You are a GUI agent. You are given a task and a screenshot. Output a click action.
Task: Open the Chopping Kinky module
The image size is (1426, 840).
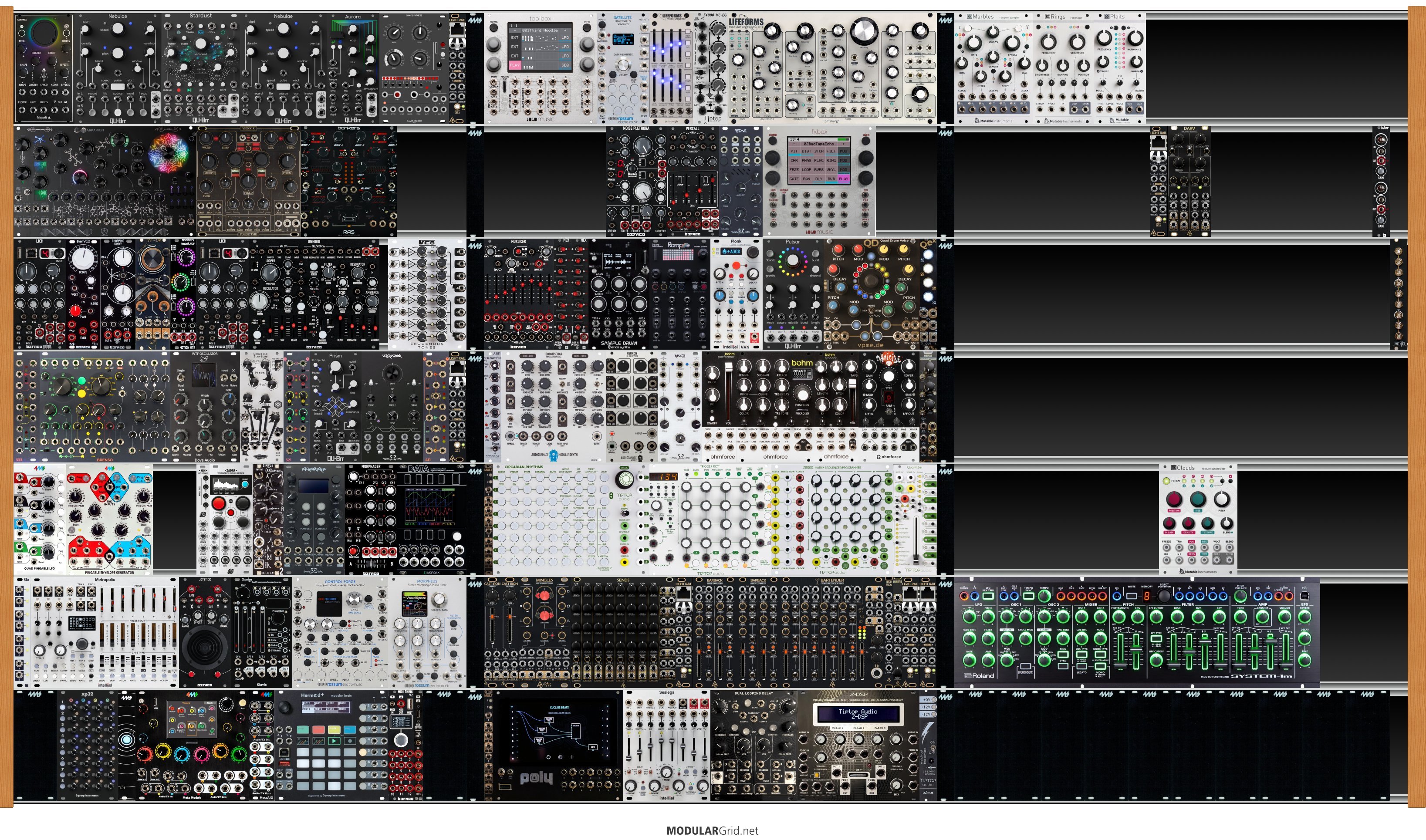(118, 294)
